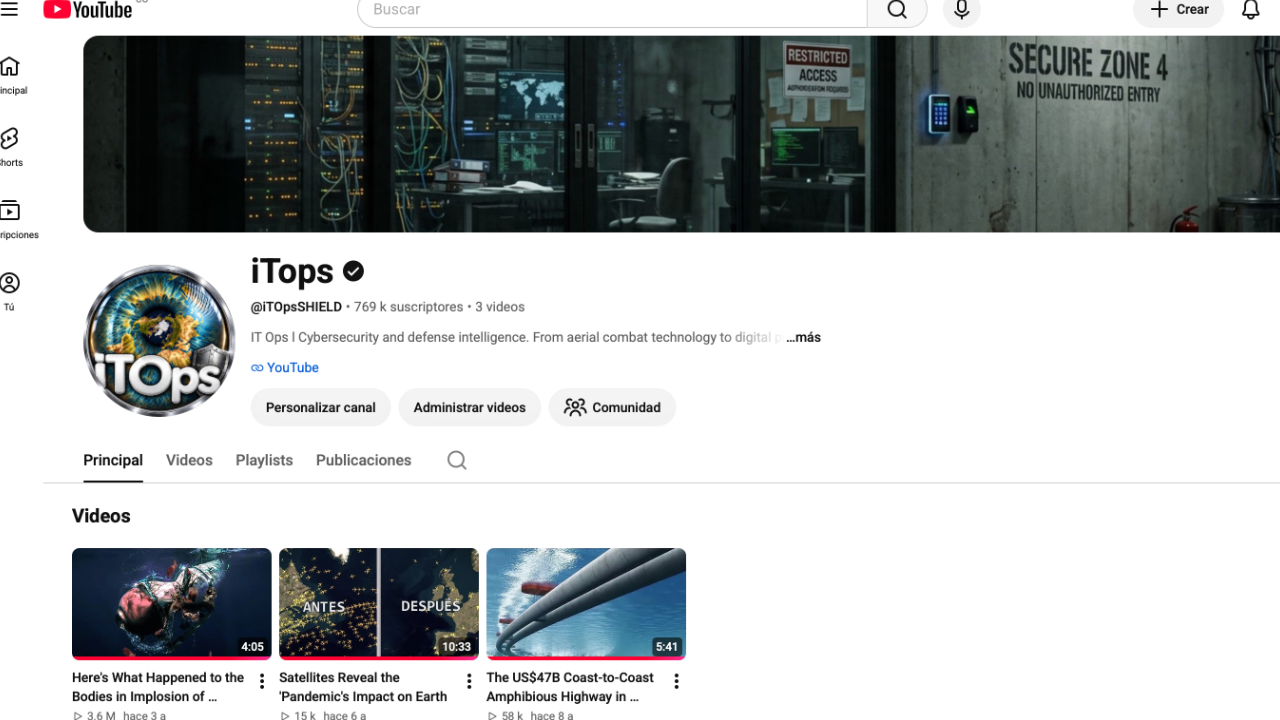
Task: Open the 'Tú' sidebar section
Action: click(x=10, y=291)
